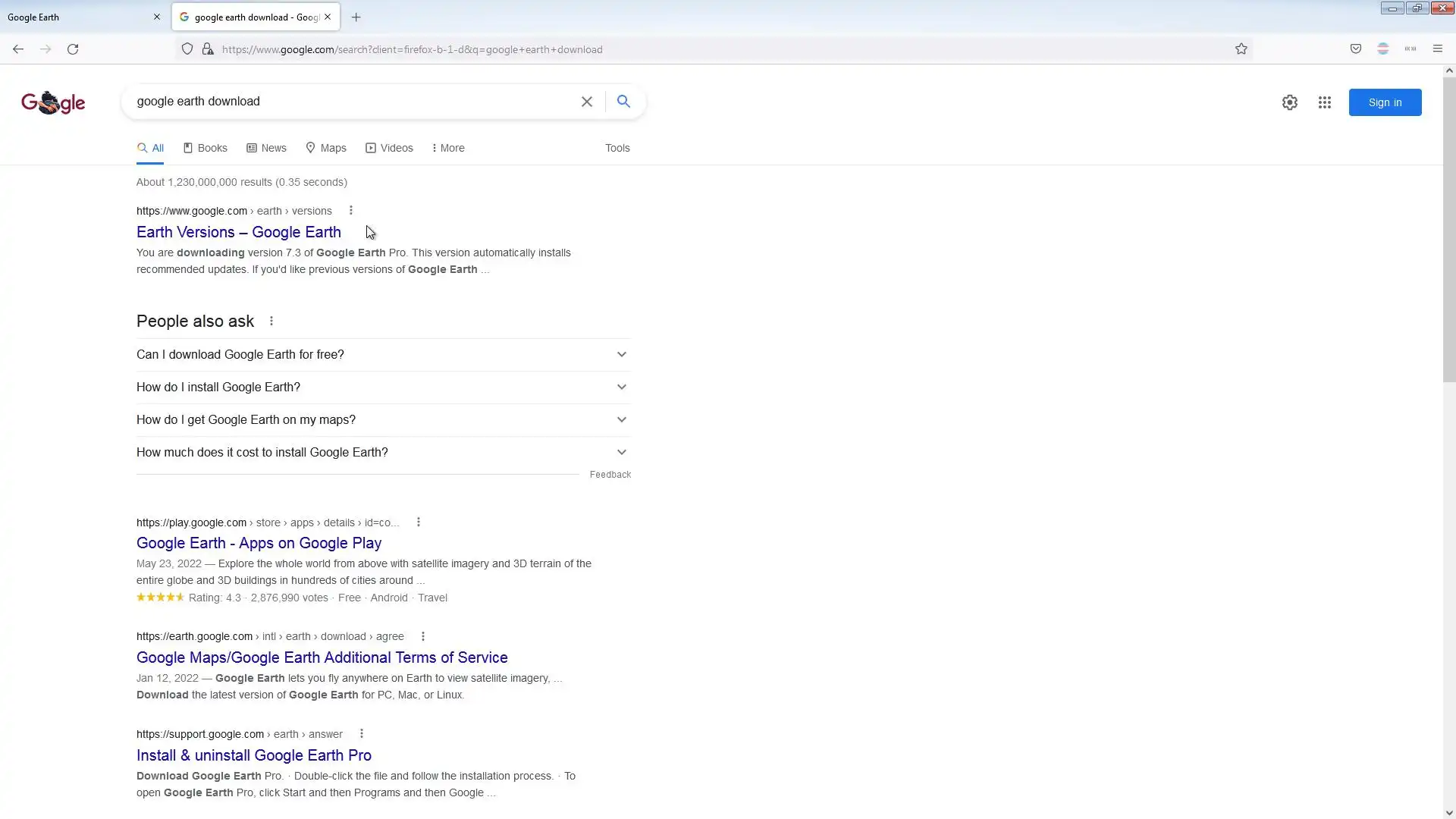Open Google settings gear icon
Screen dimensions: 1456x819
pyautogui.click(x=1289, y=102)
